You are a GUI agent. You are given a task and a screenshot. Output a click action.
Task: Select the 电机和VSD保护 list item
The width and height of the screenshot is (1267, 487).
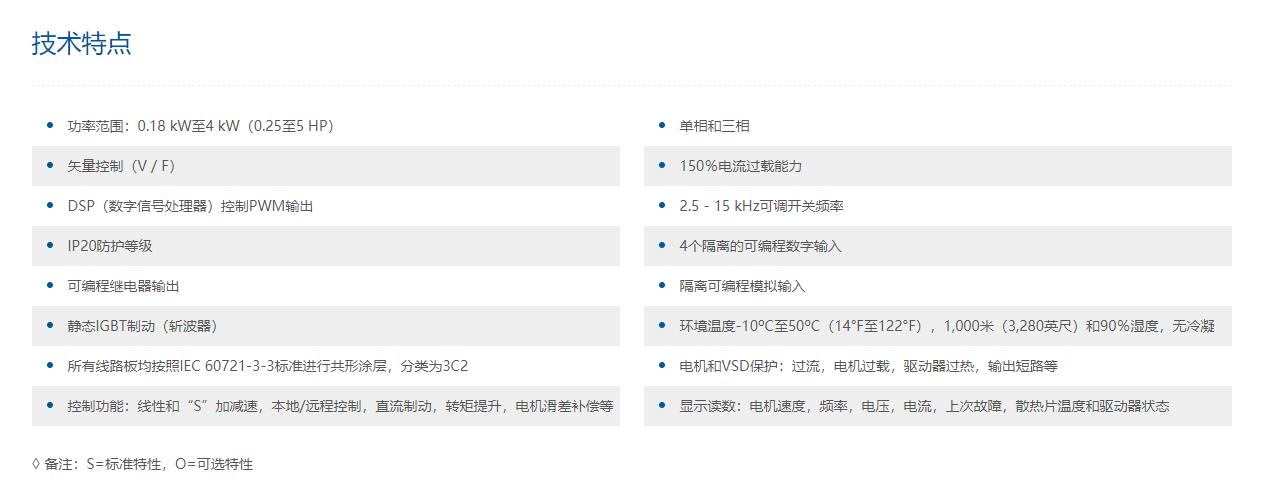pyautogui.click(x=868, y=366)
